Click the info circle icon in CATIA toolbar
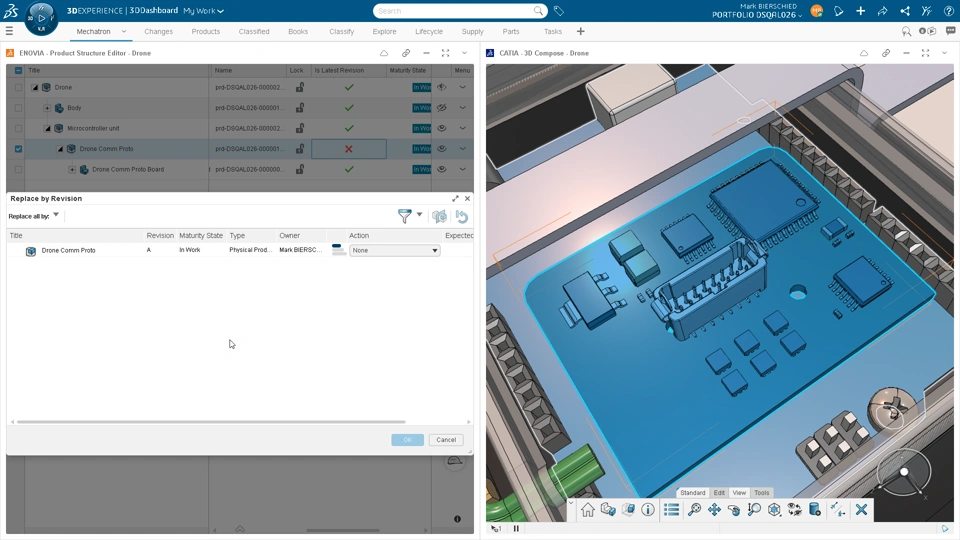The width and height of the screenshot is (960, 540). pyautogui.click(x=648, y=509)
